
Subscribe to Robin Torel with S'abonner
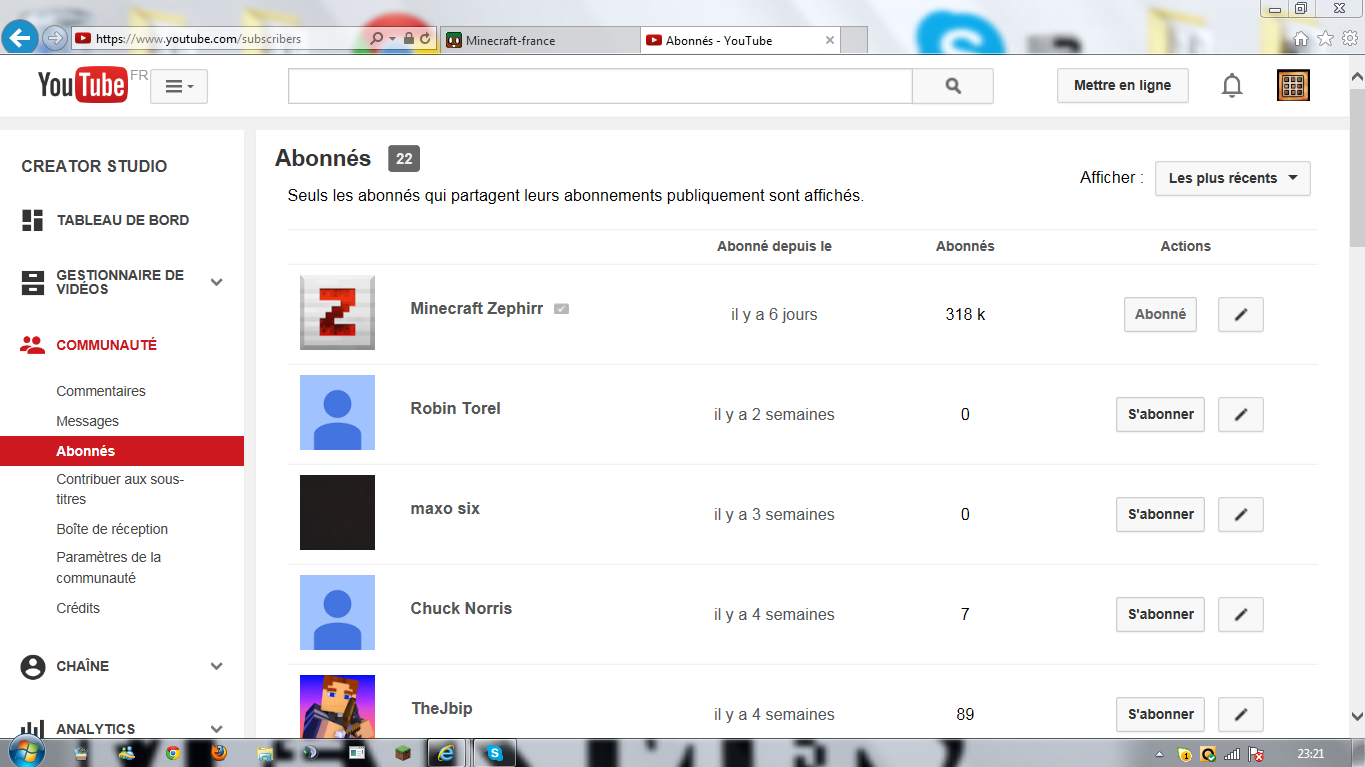click(1160, 414)
